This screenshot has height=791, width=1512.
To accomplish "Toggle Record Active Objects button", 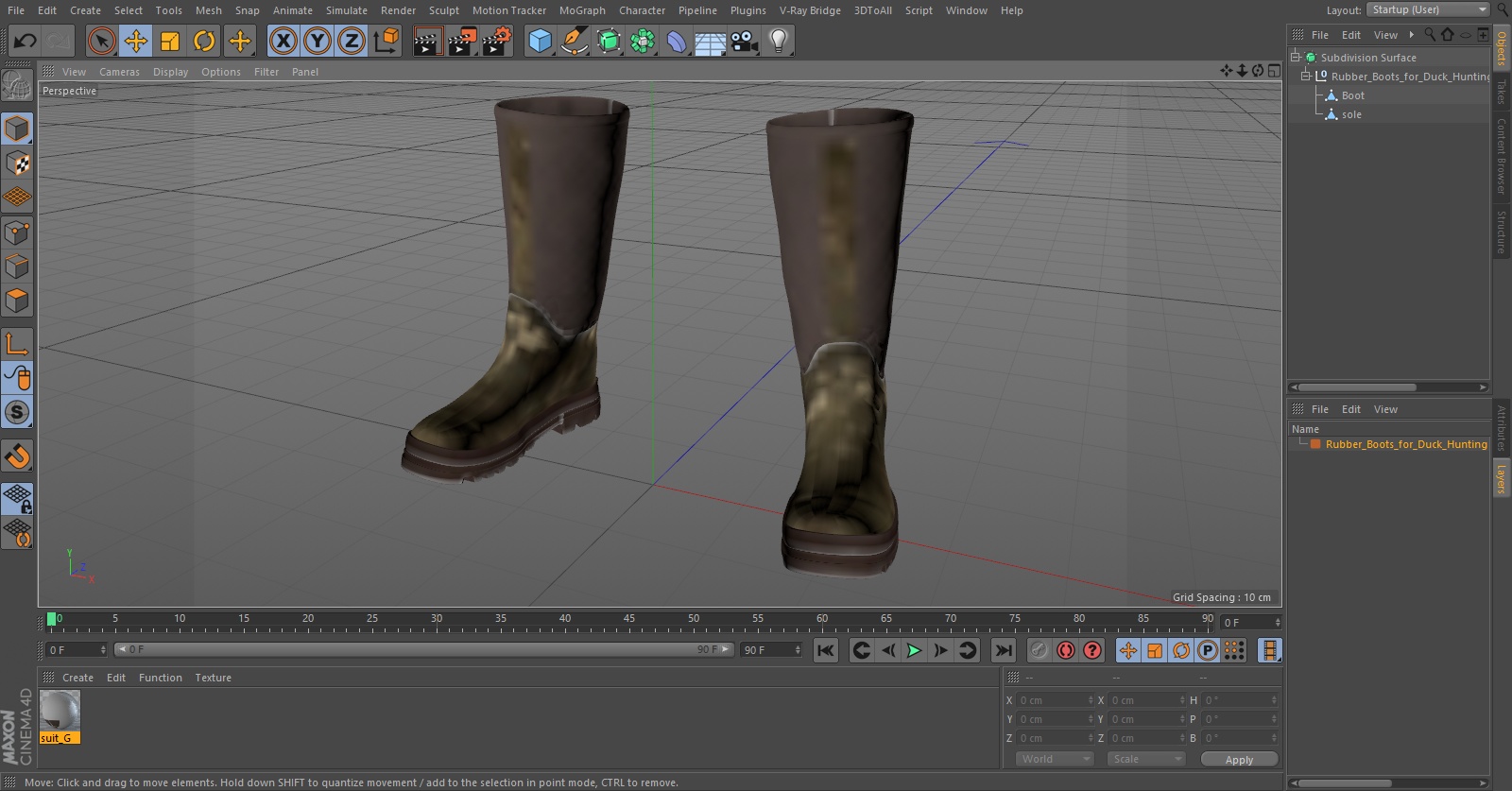I will [x=1039, y=650].
